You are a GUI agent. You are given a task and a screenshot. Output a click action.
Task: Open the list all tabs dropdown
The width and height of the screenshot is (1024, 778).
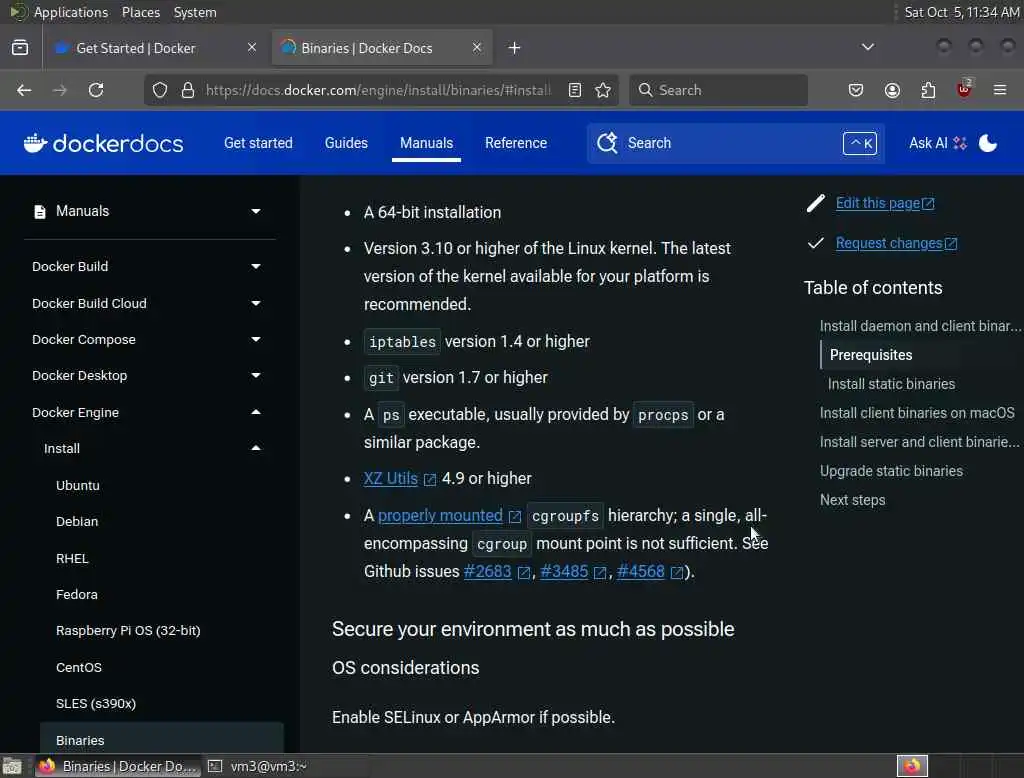[x=868, y=47]
